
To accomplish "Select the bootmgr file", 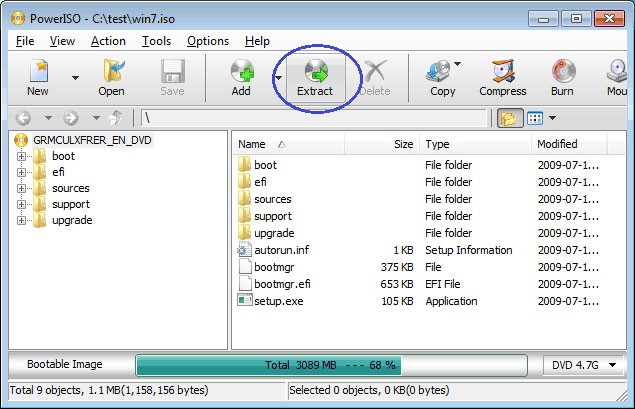I will (274, 267).
